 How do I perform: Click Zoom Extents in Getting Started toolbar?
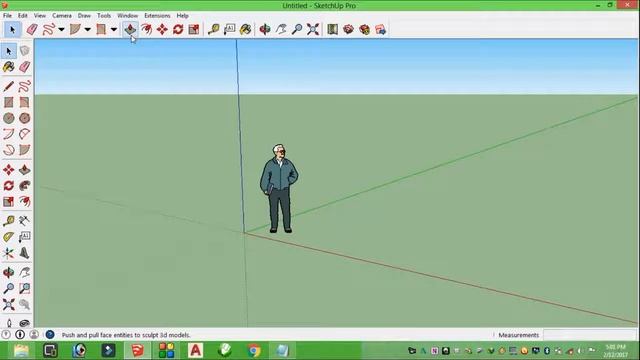click(x=313, y=29)
